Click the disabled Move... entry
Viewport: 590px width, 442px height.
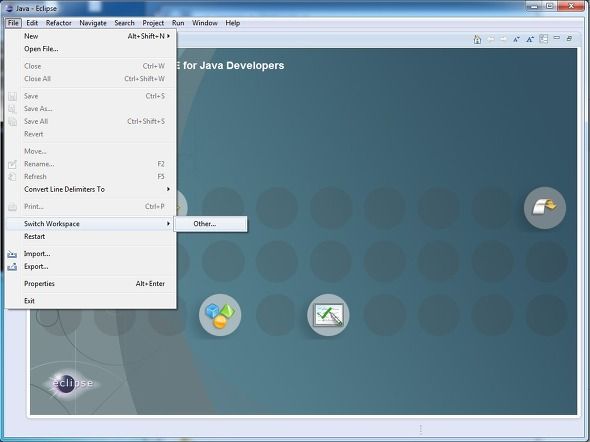click(91, 151)
